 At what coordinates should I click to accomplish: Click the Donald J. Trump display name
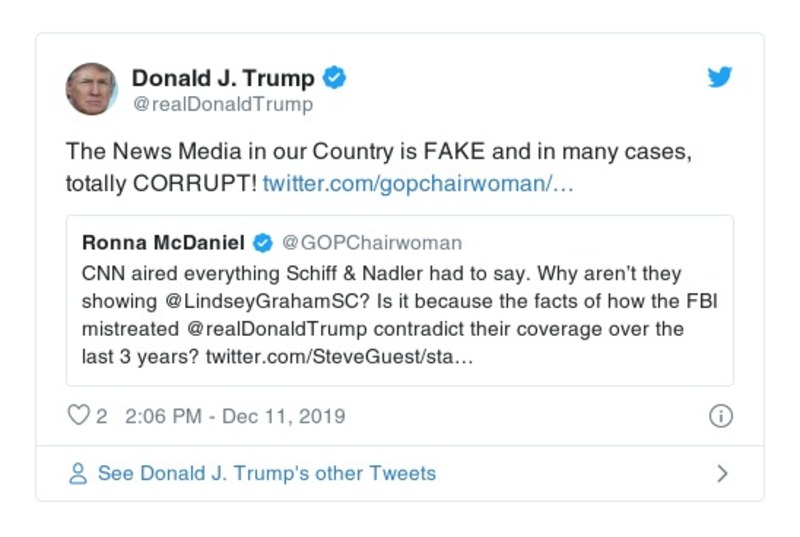223,78
